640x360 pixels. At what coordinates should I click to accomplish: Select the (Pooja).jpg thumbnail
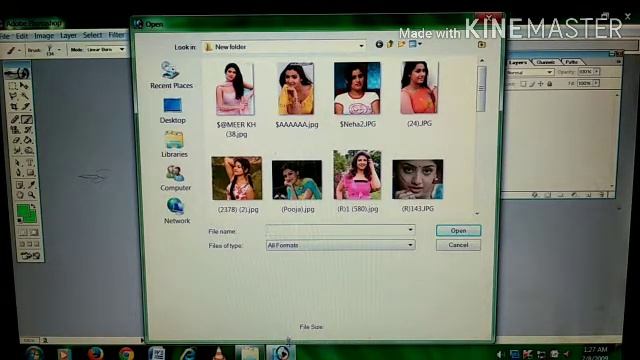[297, 180]
